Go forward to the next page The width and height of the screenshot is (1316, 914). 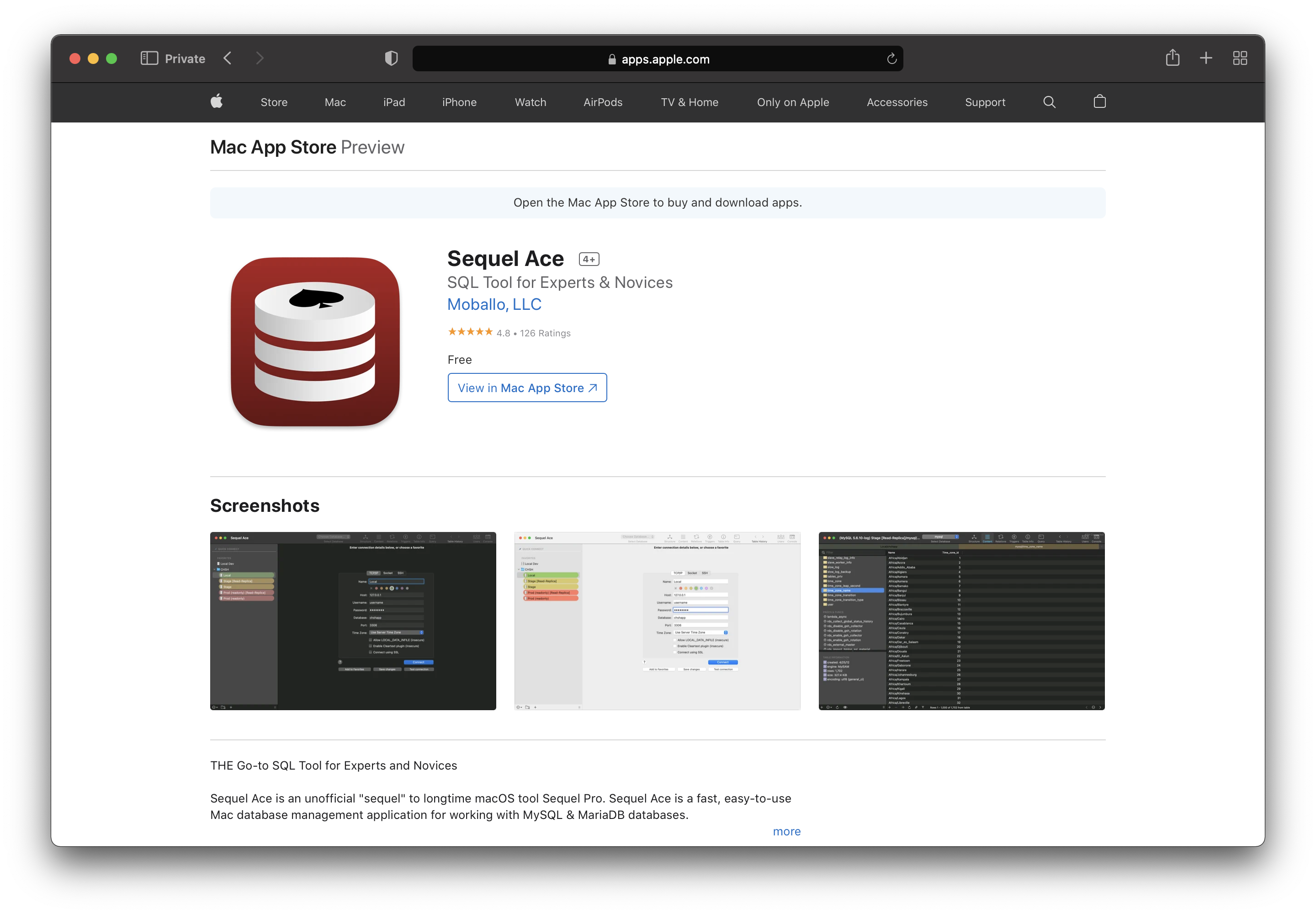(x=260, y=58)
